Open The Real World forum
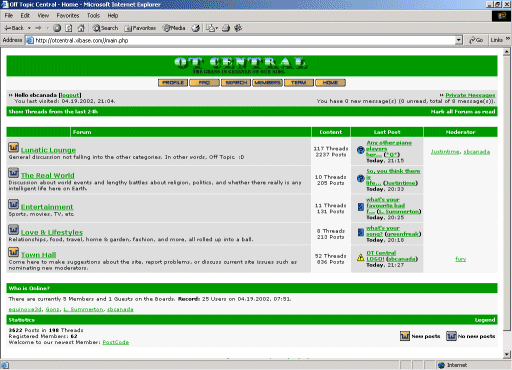512x370 pixels. [48, 175]
